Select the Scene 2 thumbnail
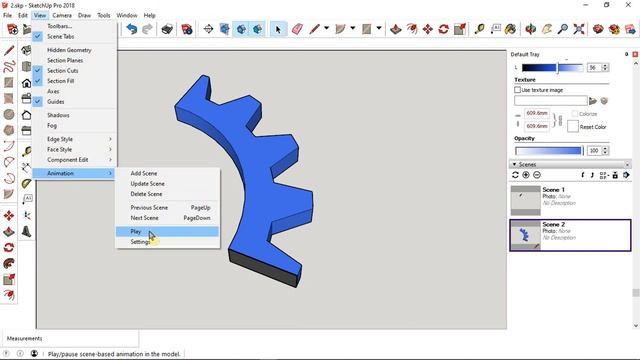This screenshot has width=640, height=360. [525, 236]
